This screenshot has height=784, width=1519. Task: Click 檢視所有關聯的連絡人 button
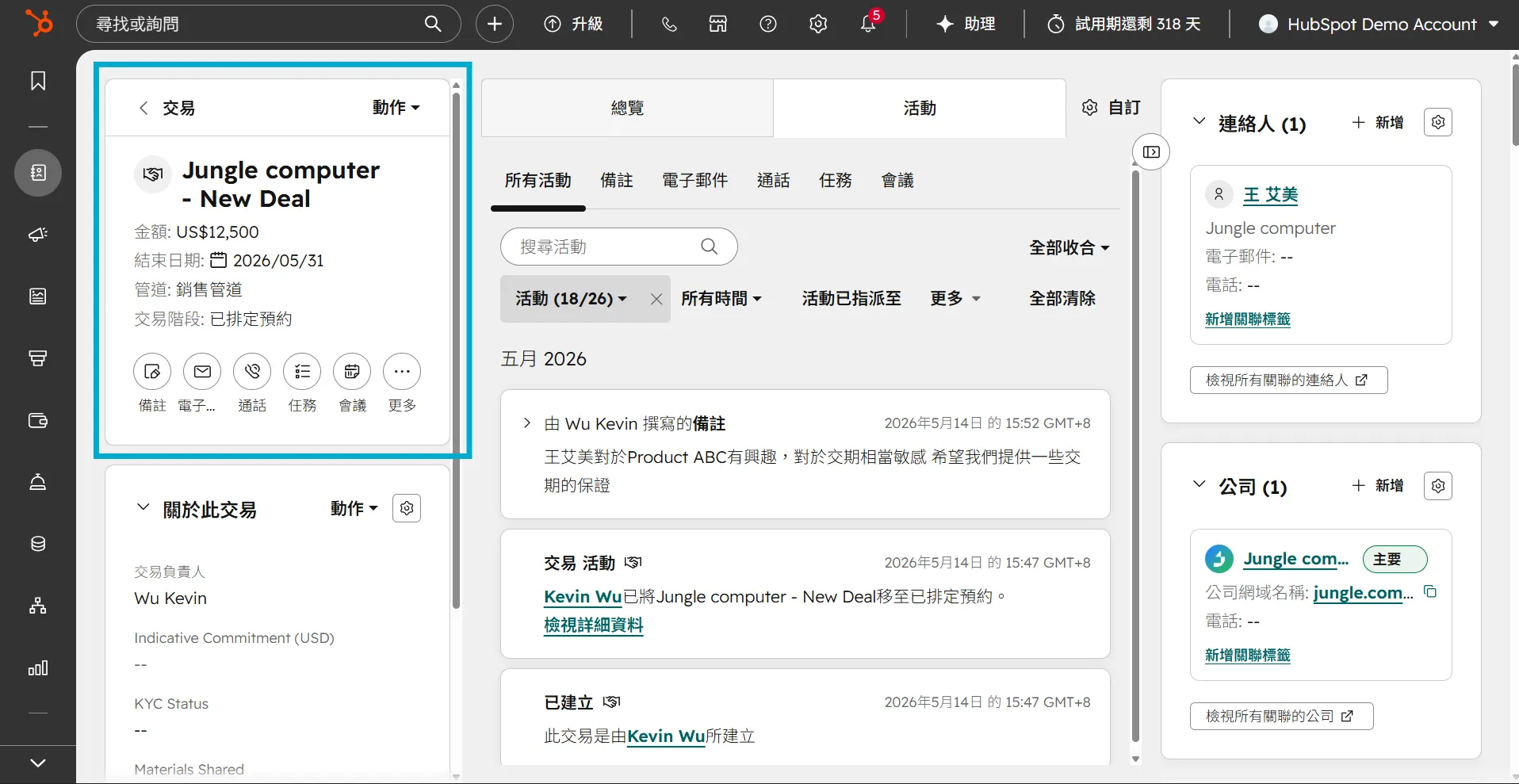pos(1288,381)
